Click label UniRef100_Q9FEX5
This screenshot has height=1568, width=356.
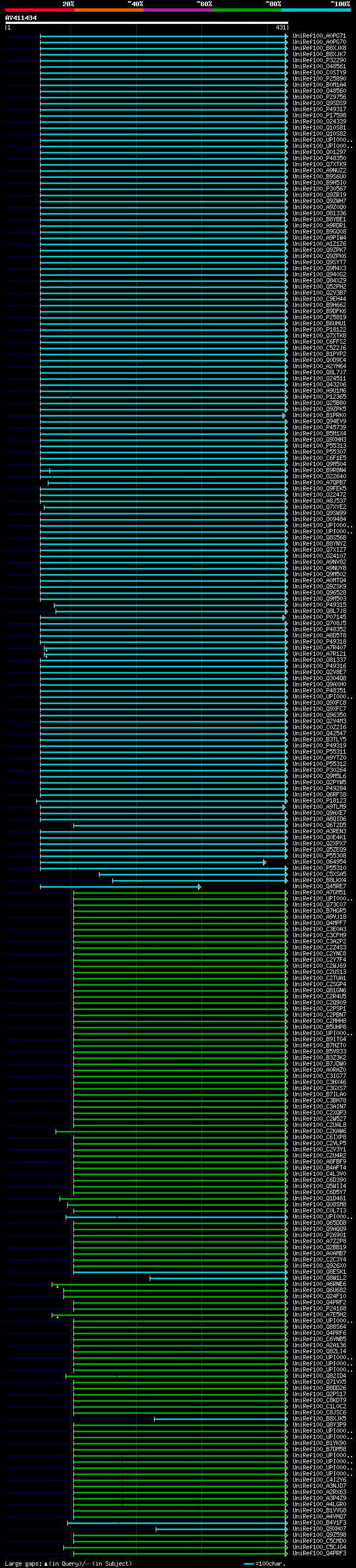[x=319, y=489]
